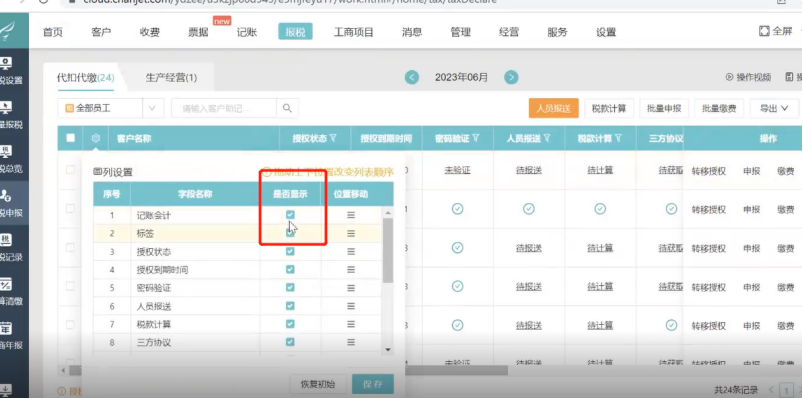Expand the 导出 dropdown button
The image size is (803, 399).
pyautogui.click(x=773, y=108)
